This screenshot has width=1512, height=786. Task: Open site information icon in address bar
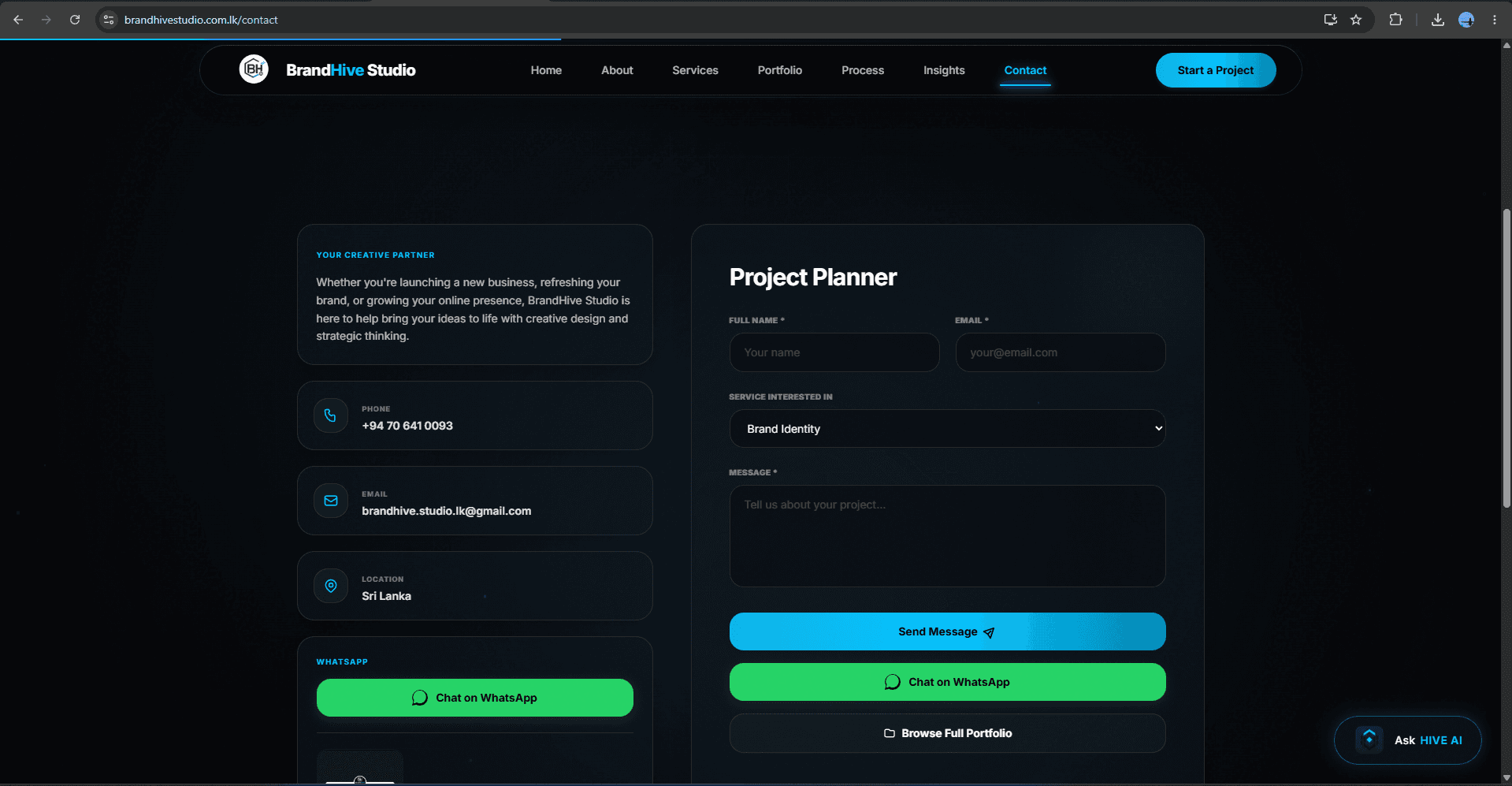109,20
